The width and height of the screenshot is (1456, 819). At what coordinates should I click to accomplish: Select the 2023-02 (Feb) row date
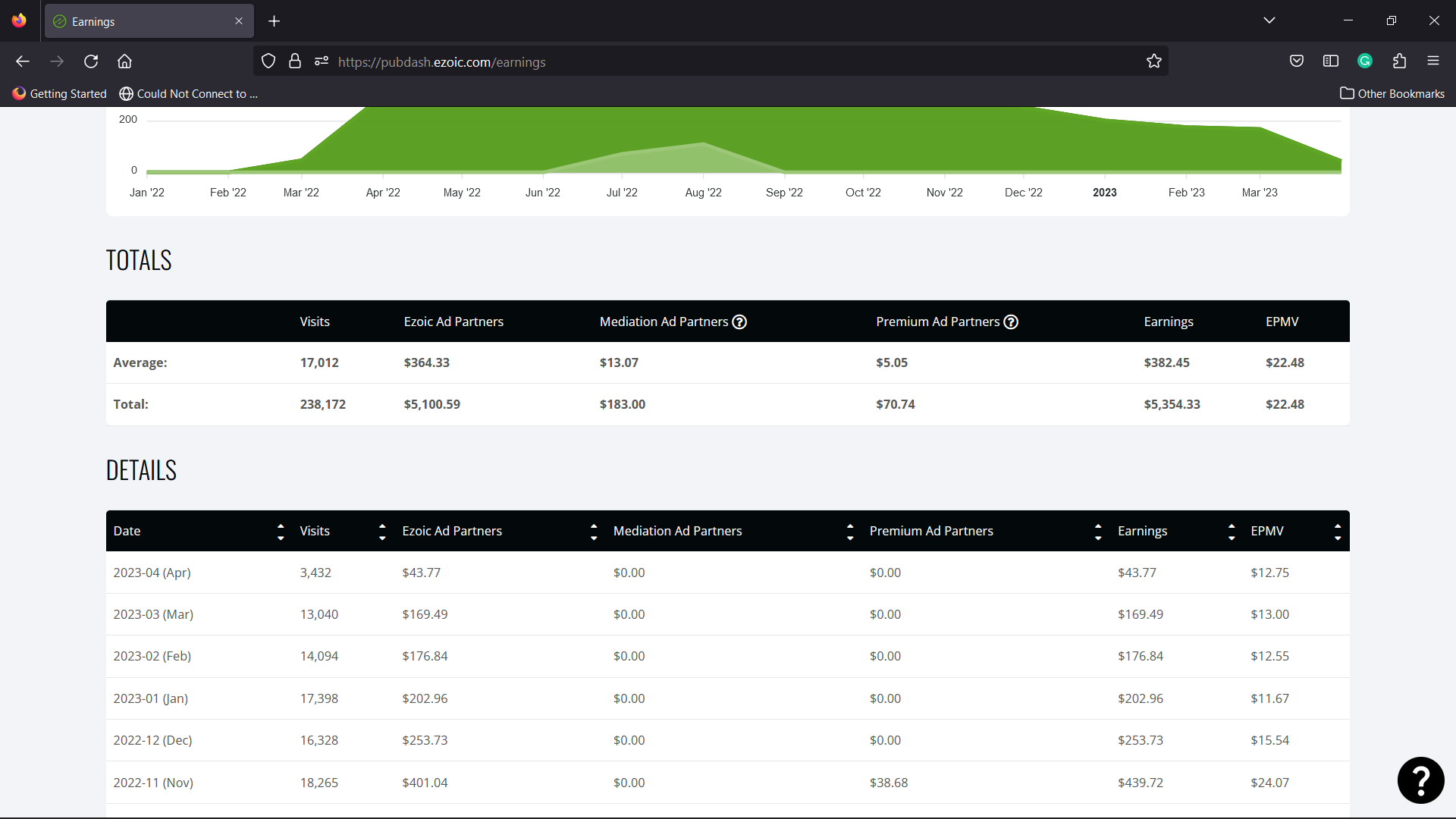tap(152, 657)
